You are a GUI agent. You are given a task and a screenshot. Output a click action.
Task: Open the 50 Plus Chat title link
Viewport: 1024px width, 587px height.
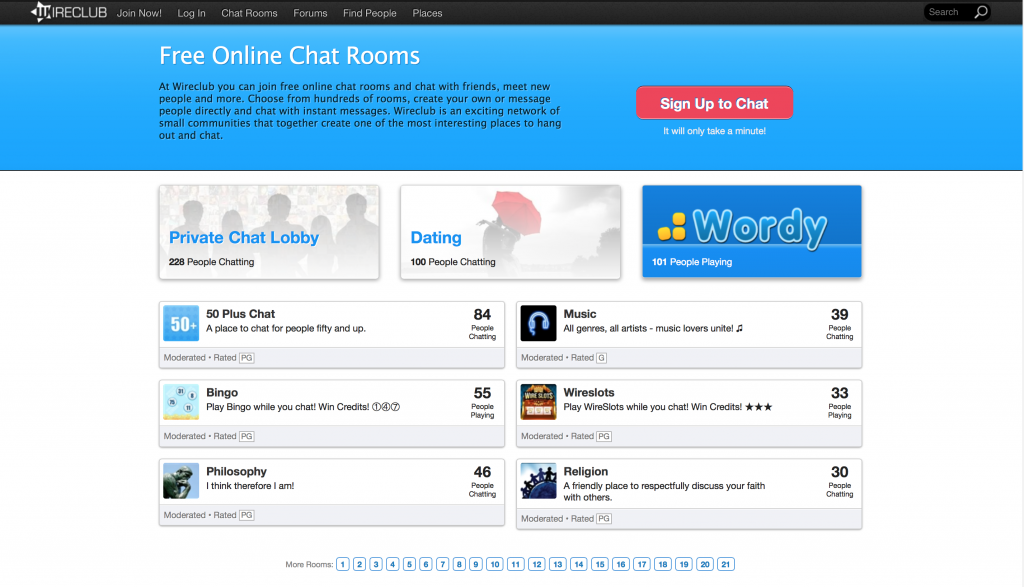click(240, 314)
